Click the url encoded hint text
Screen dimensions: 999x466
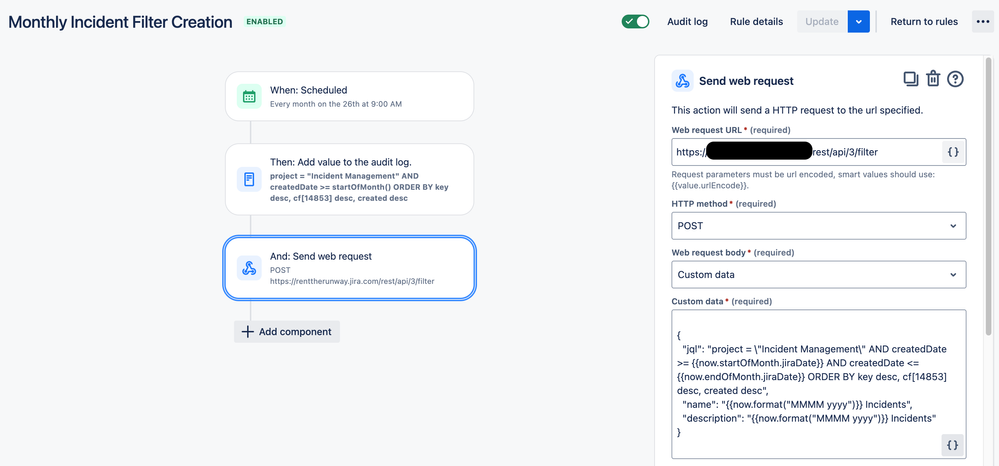pyautogui.click(x=803, y=180)
